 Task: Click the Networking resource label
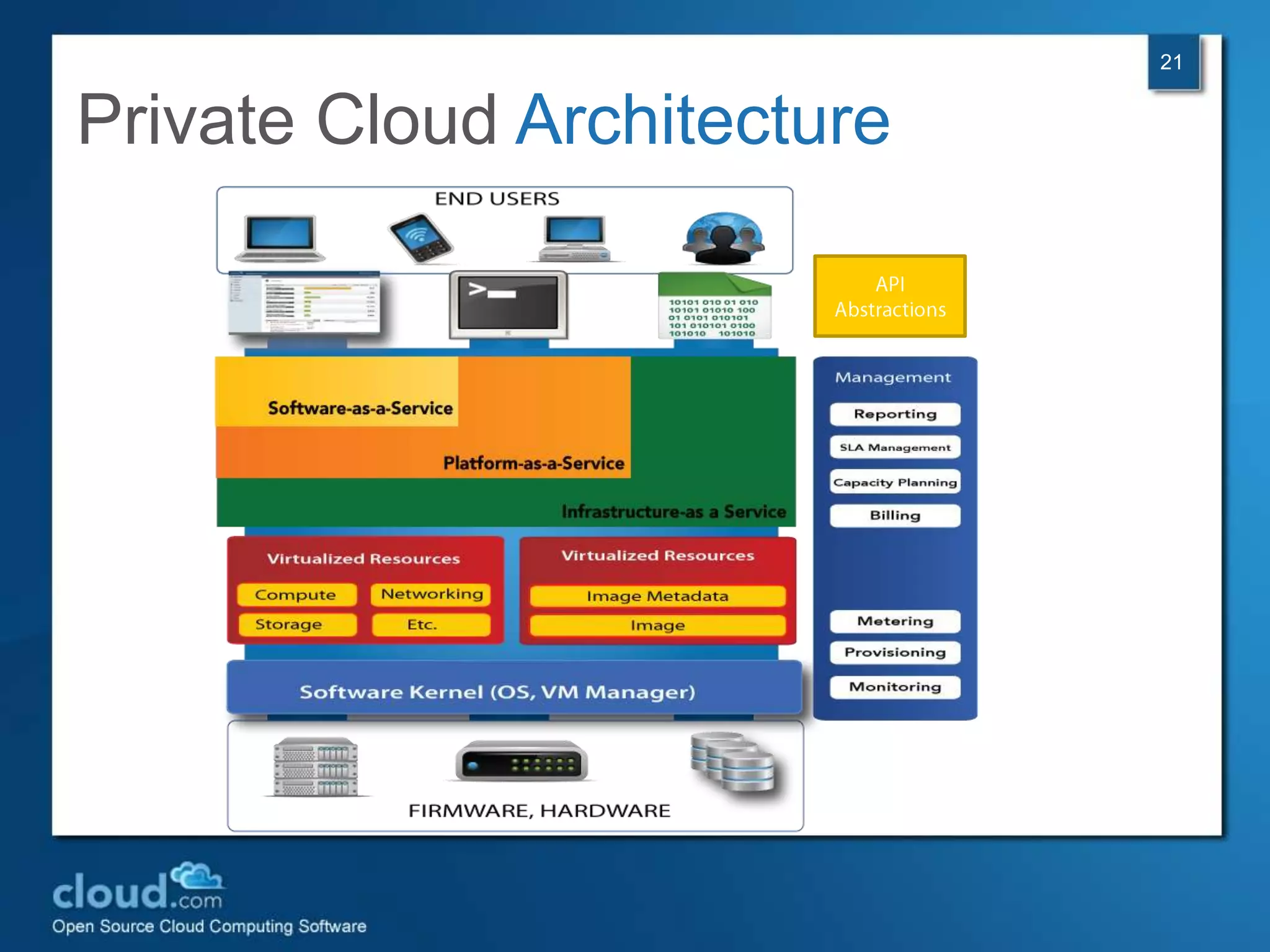point(432,594)
